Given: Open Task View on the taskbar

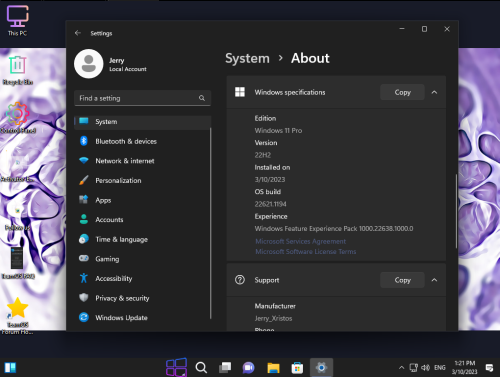Looking at the screenshot, I should click(x=225, y=368).
